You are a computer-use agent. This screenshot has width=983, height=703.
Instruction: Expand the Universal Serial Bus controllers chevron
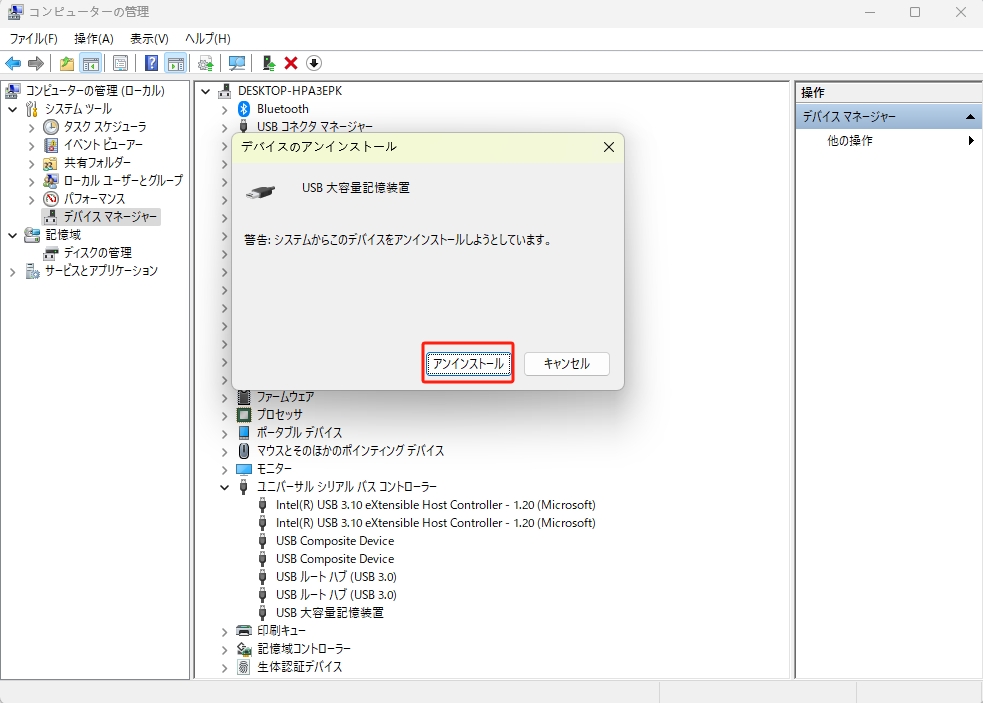click(x=224, y=487)
